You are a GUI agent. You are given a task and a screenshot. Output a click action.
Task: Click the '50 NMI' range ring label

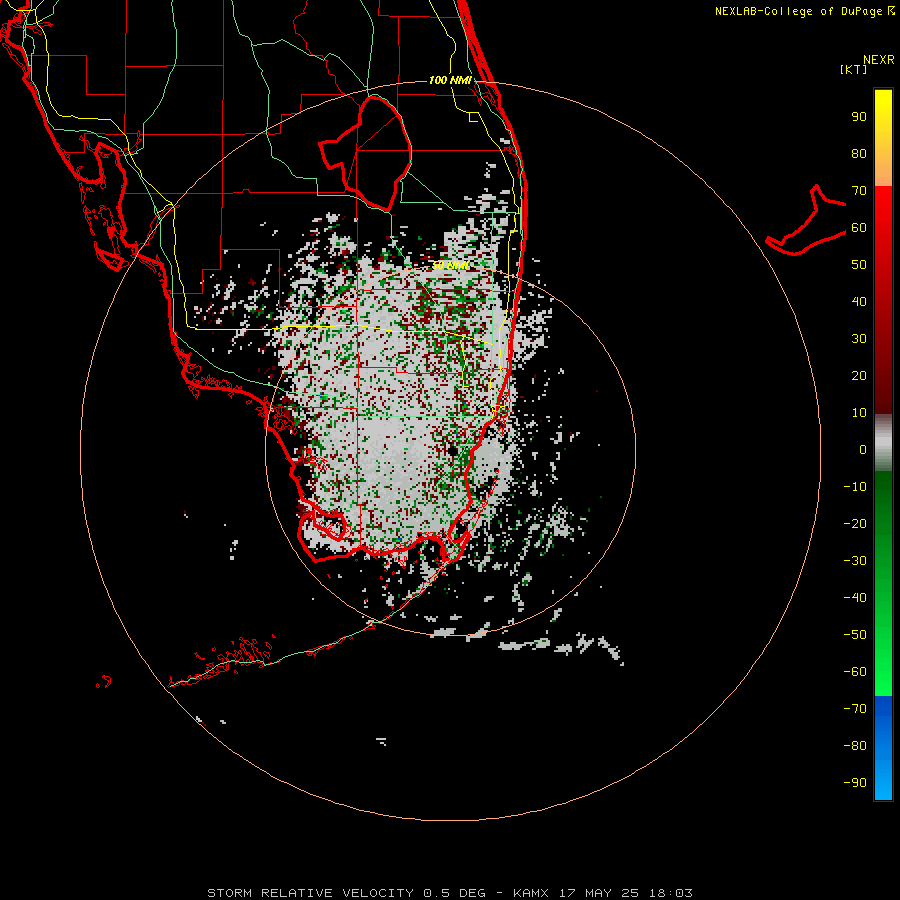tap(450, 265)
